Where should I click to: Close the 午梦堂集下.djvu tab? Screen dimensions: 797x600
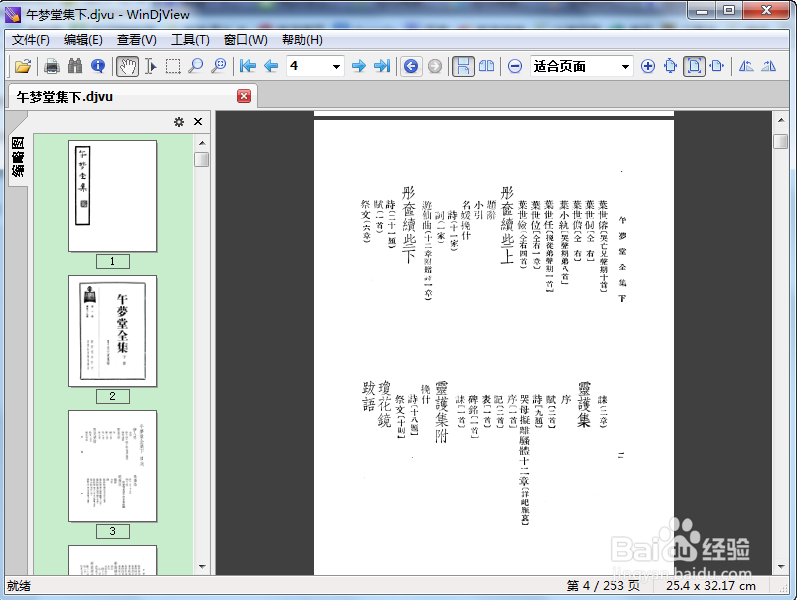click(244, 96)
